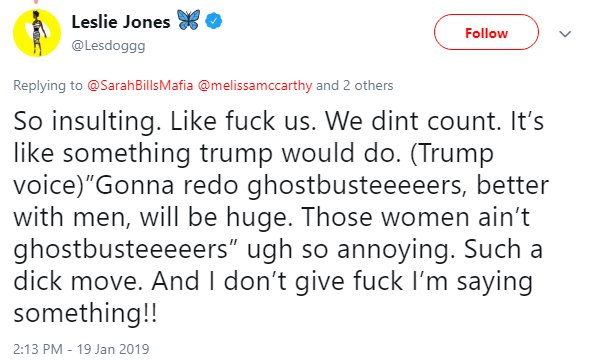This screenshot has height=360, width=590.
Task: Click the blue butterfly emoji by the name
Action: coord(188,20)
